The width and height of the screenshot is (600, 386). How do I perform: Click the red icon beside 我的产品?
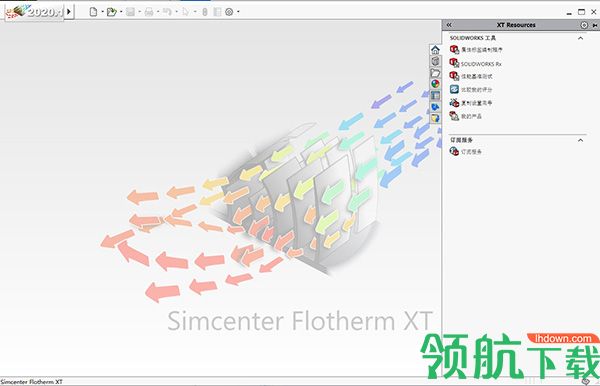point(454,116)
